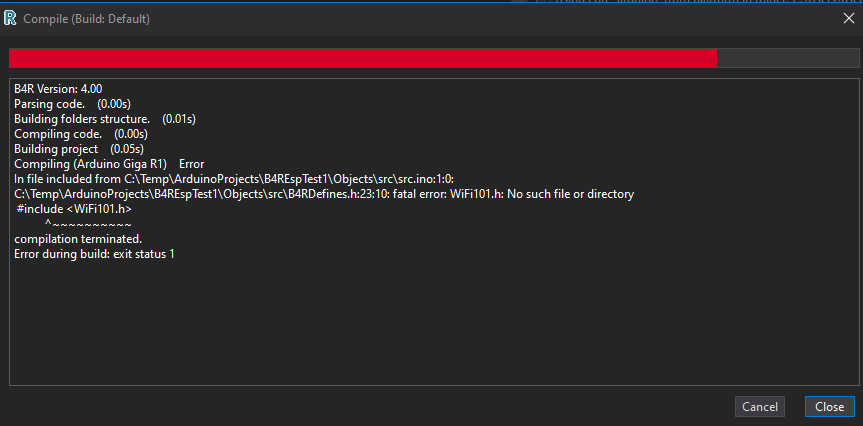
Task: Click the Compile (Build: Default) title text
Action: (x=87, y=18)
